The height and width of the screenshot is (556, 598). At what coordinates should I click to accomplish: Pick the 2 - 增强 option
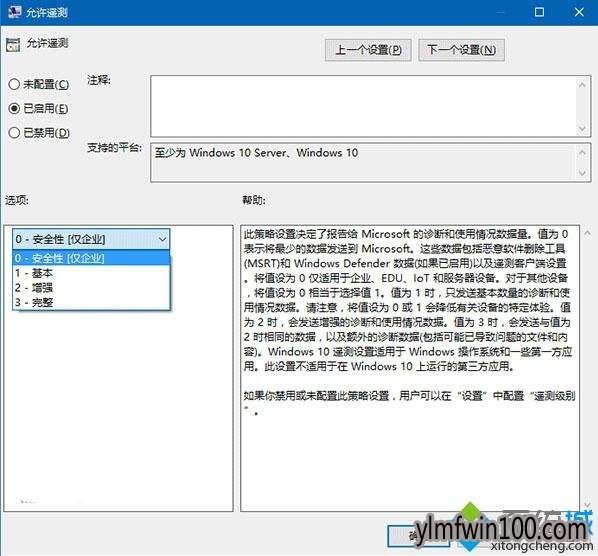point(91,288)
